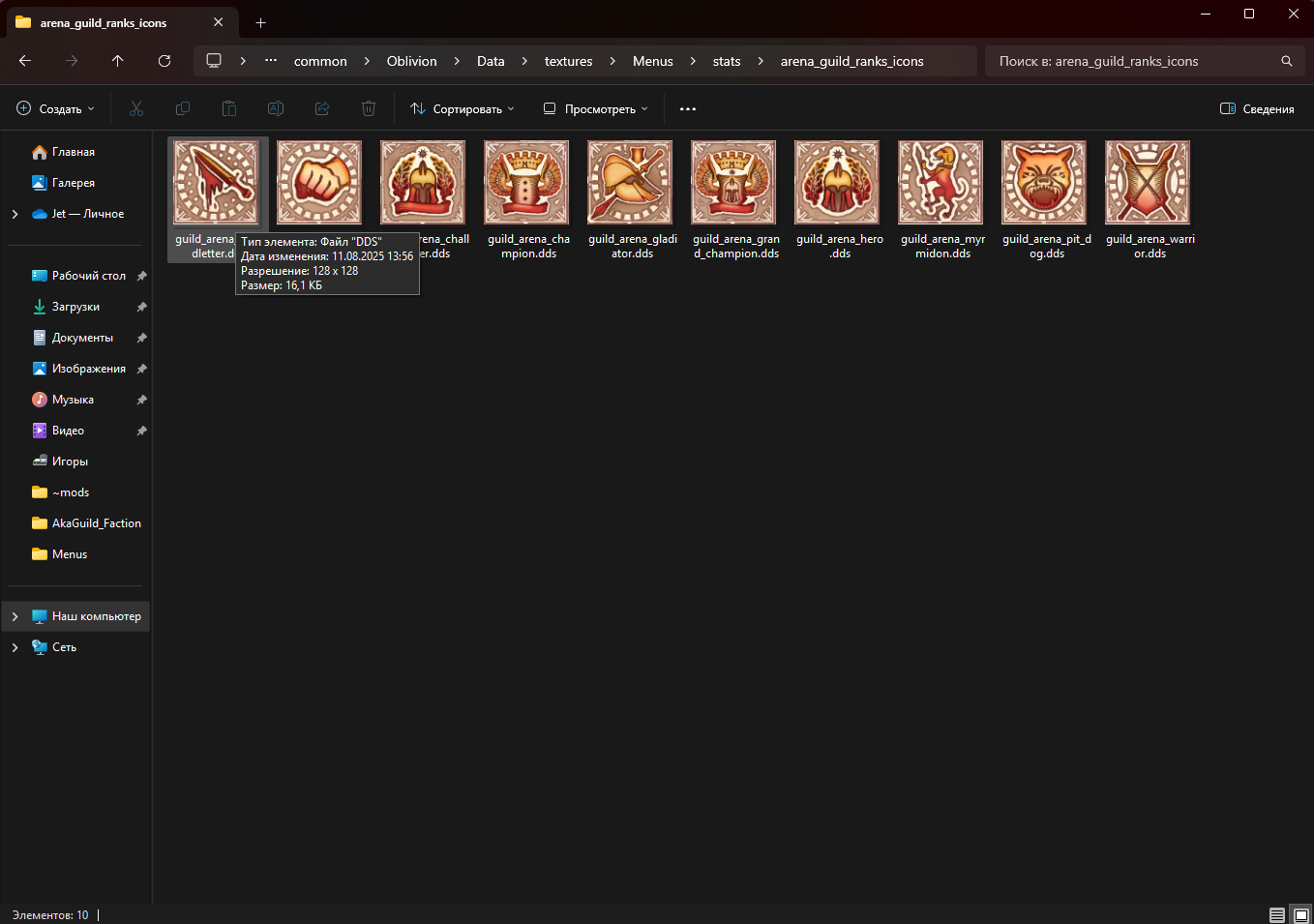Click Menus in the breadcrumb path
The image size is (1314, 924).
tap(653, 61)
